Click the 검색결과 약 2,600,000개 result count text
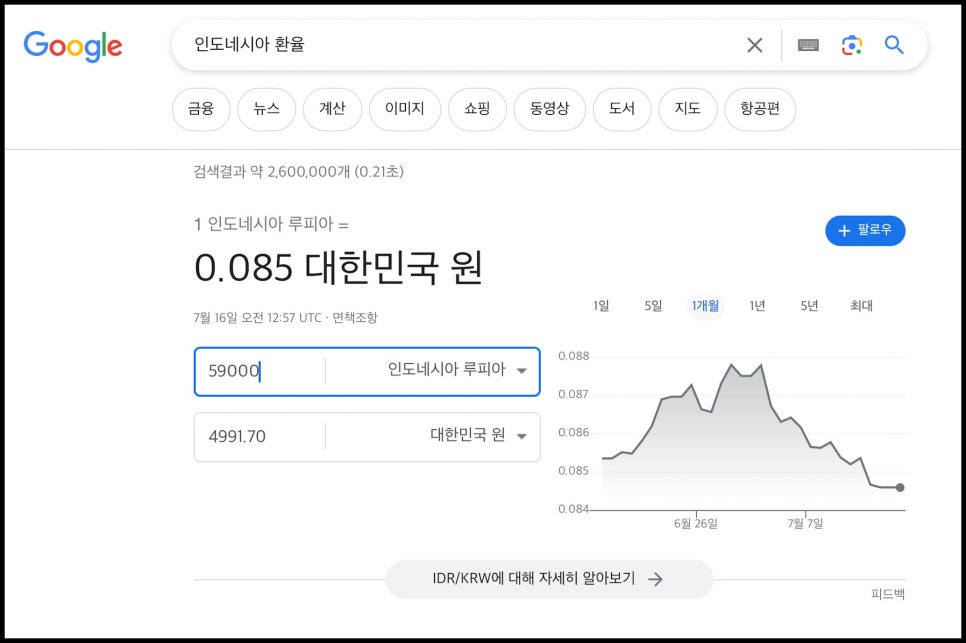 298,172
